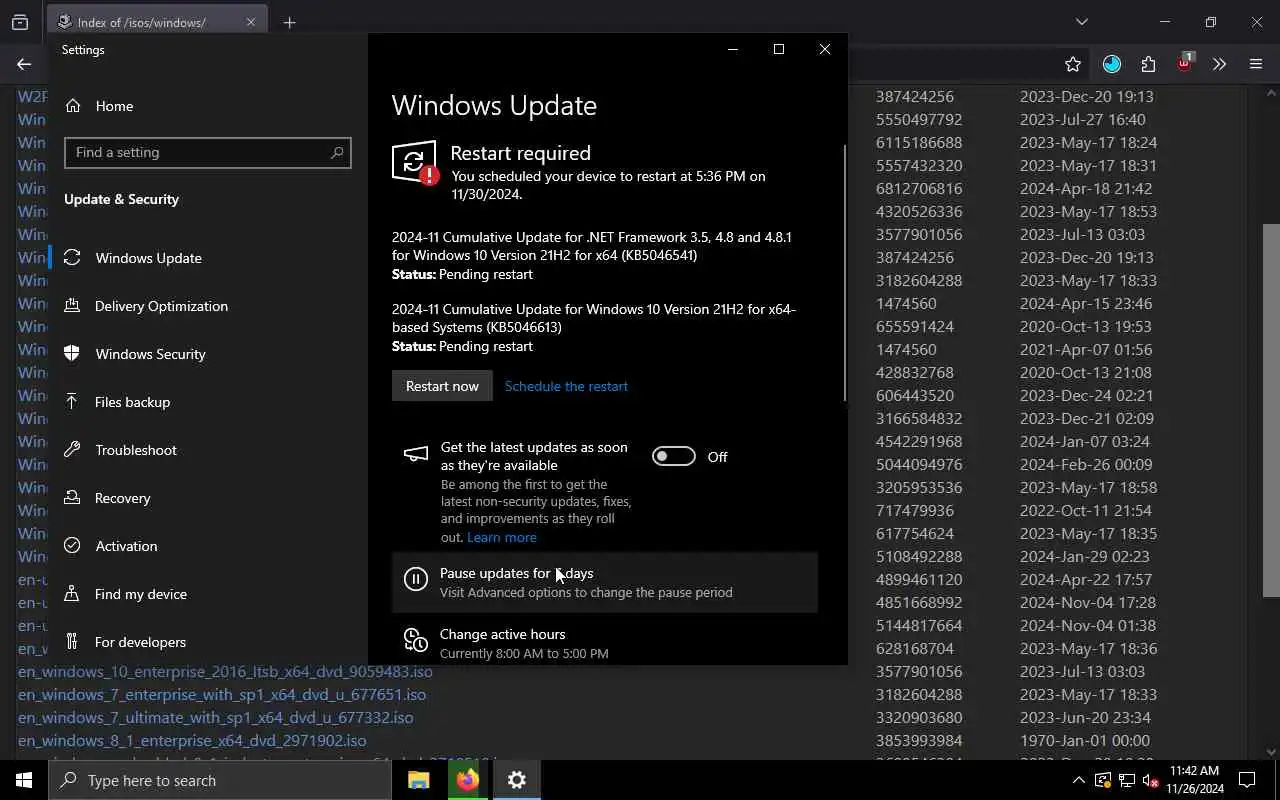Click the Windows Security shield icon
Image resolution: width=1280 pixels, height=800 pixels.
click(x=72, y=354)
